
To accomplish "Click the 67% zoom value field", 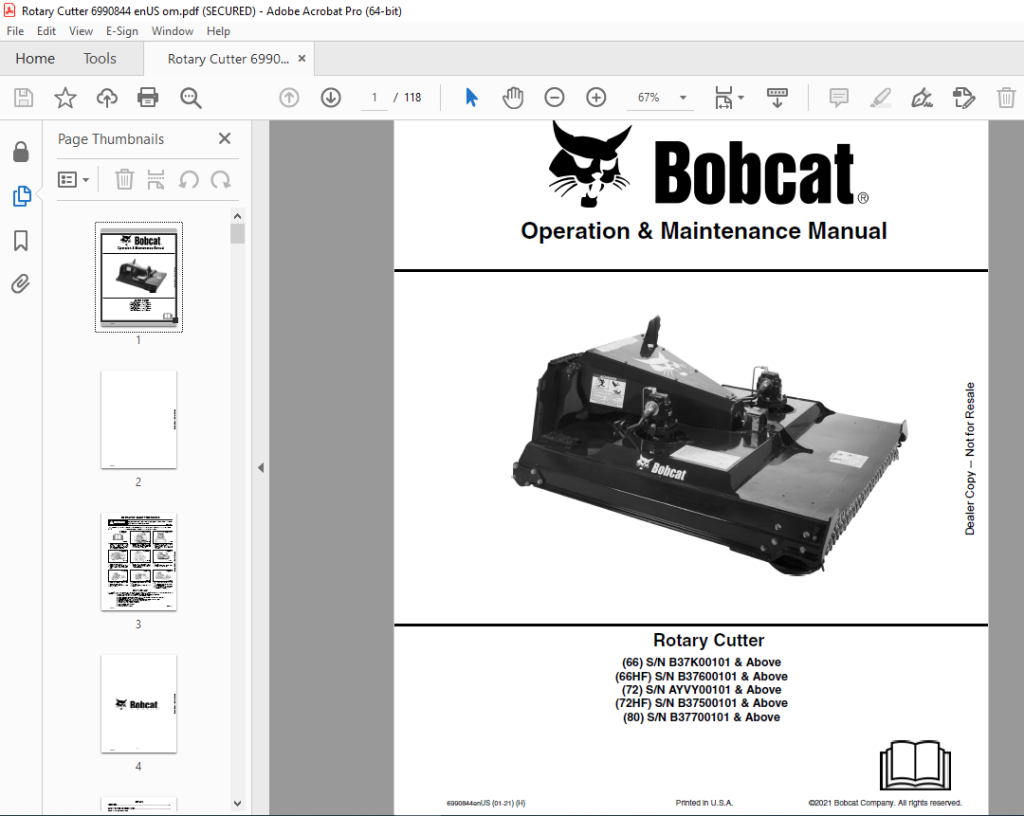I will (x=648, y=98).
